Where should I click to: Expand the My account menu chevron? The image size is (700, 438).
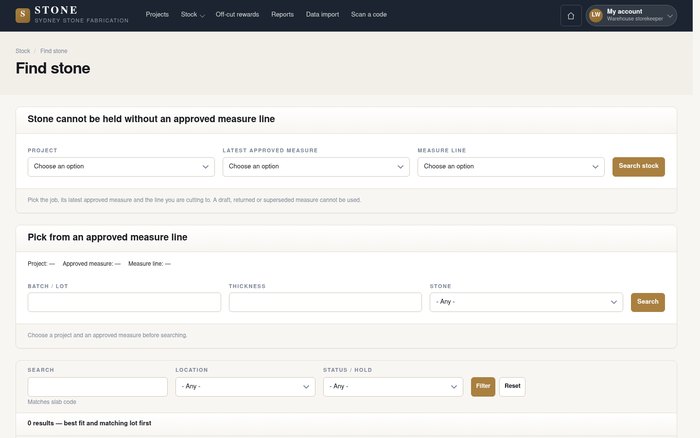point(670,16)
